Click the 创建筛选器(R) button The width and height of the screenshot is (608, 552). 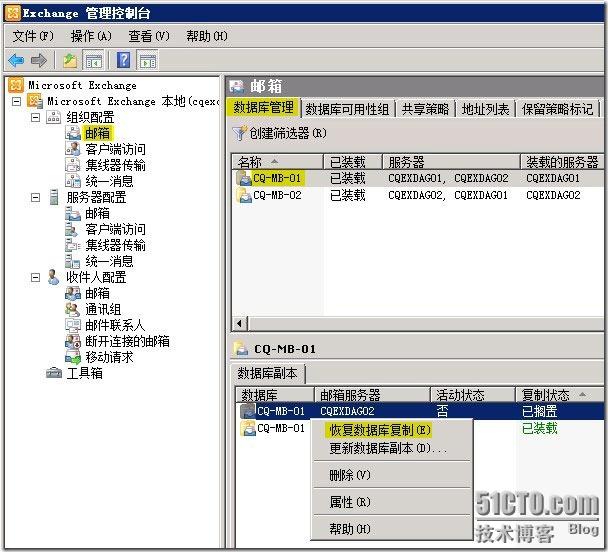[x=280, y=133]
